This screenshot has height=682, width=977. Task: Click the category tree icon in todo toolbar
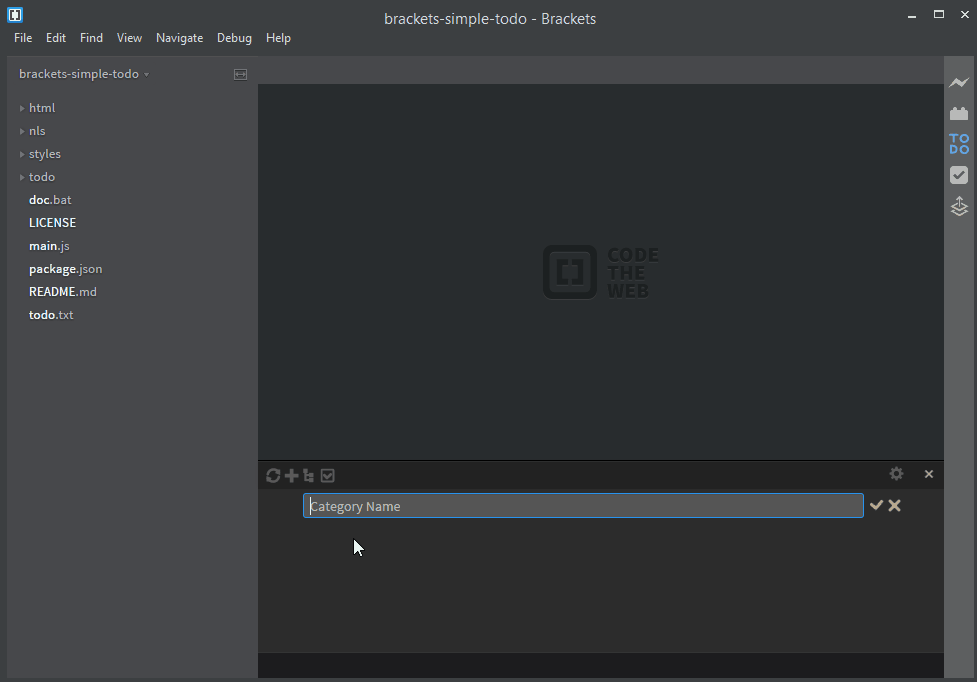pos(308,476)
